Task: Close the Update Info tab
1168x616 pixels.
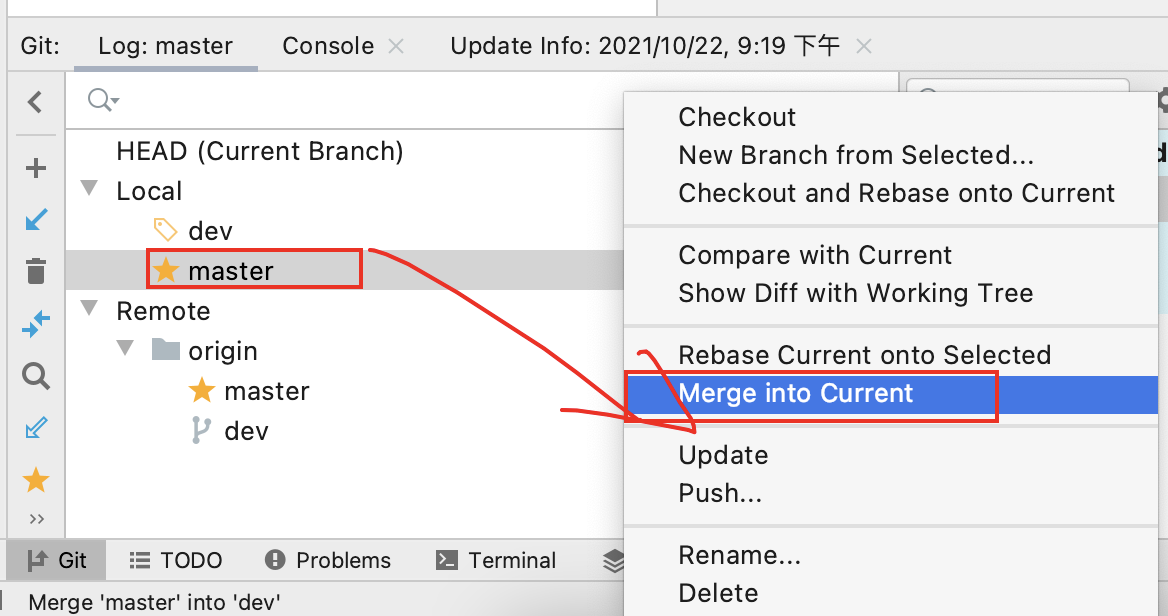Action: (x=865, y=46)
